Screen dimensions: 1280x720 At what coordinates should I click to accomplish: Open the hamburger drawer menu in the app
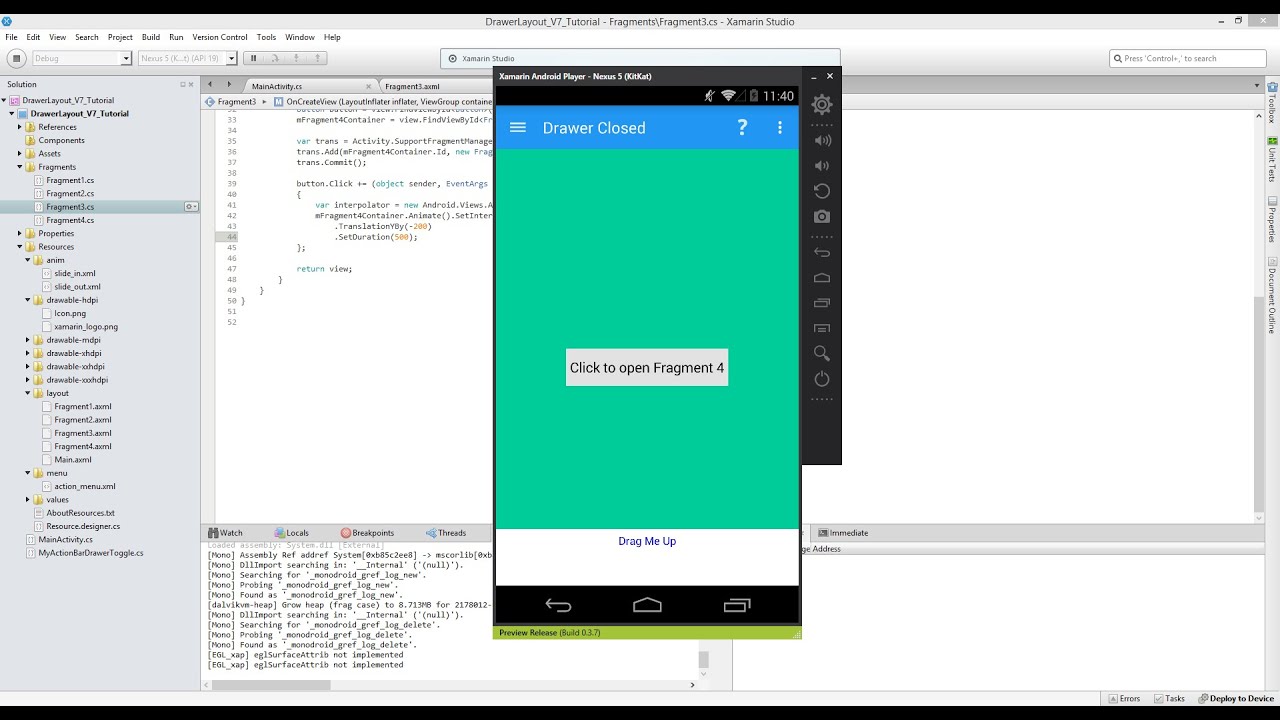(518, 127)
